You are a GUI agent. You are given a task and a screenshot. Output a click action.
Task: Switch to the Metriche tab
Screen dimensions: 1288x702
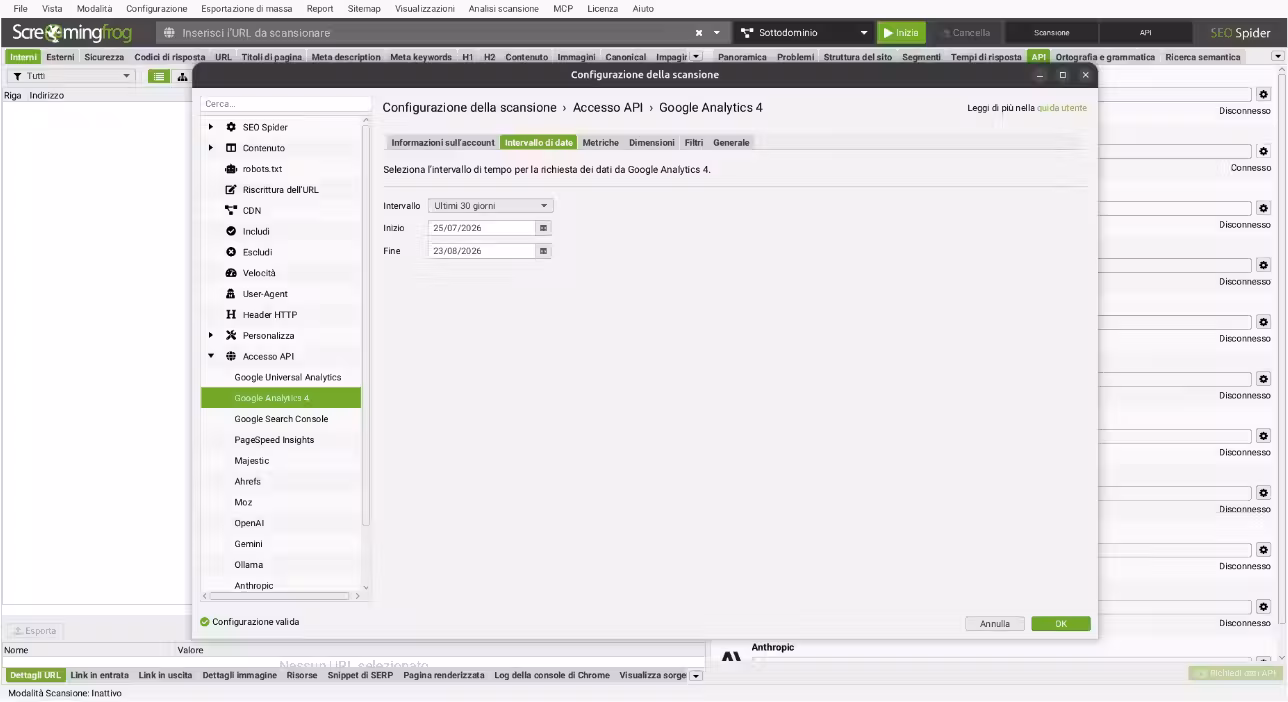[601, 143]
